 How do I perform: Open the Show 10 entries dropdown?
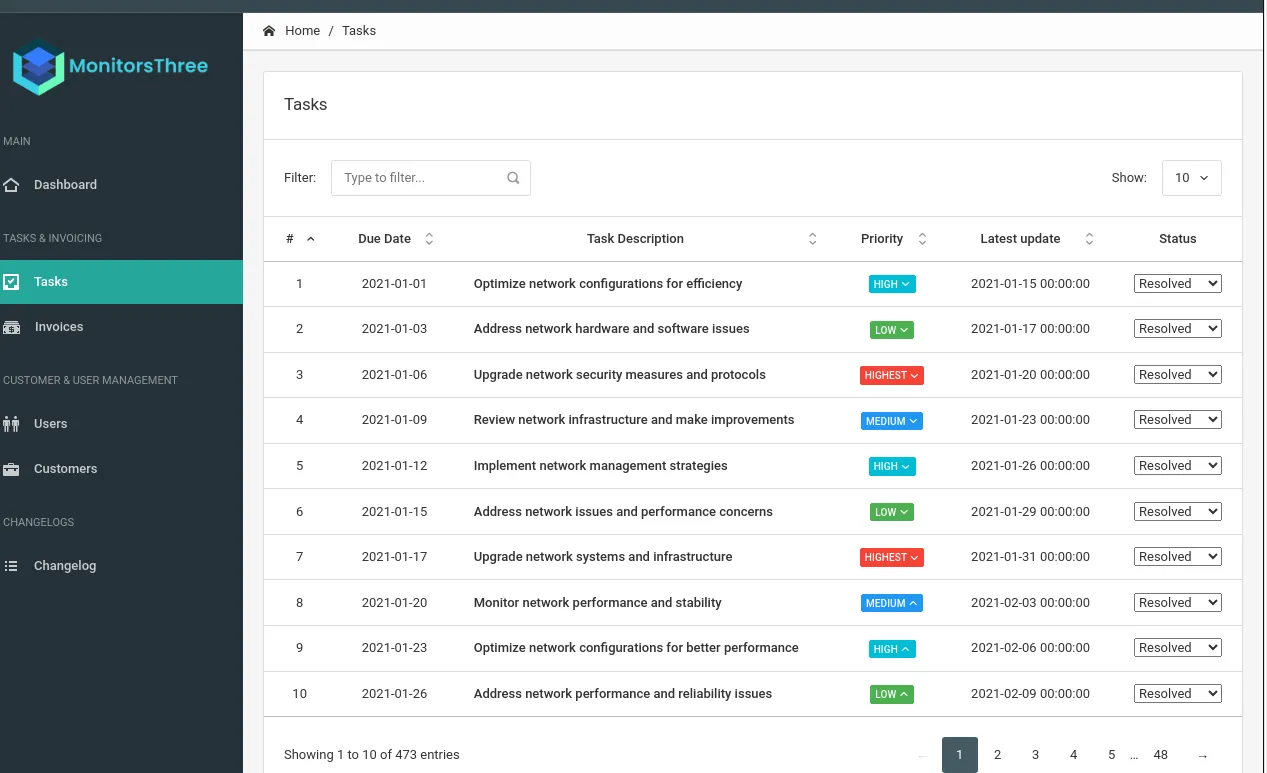tap(1192, 178)
